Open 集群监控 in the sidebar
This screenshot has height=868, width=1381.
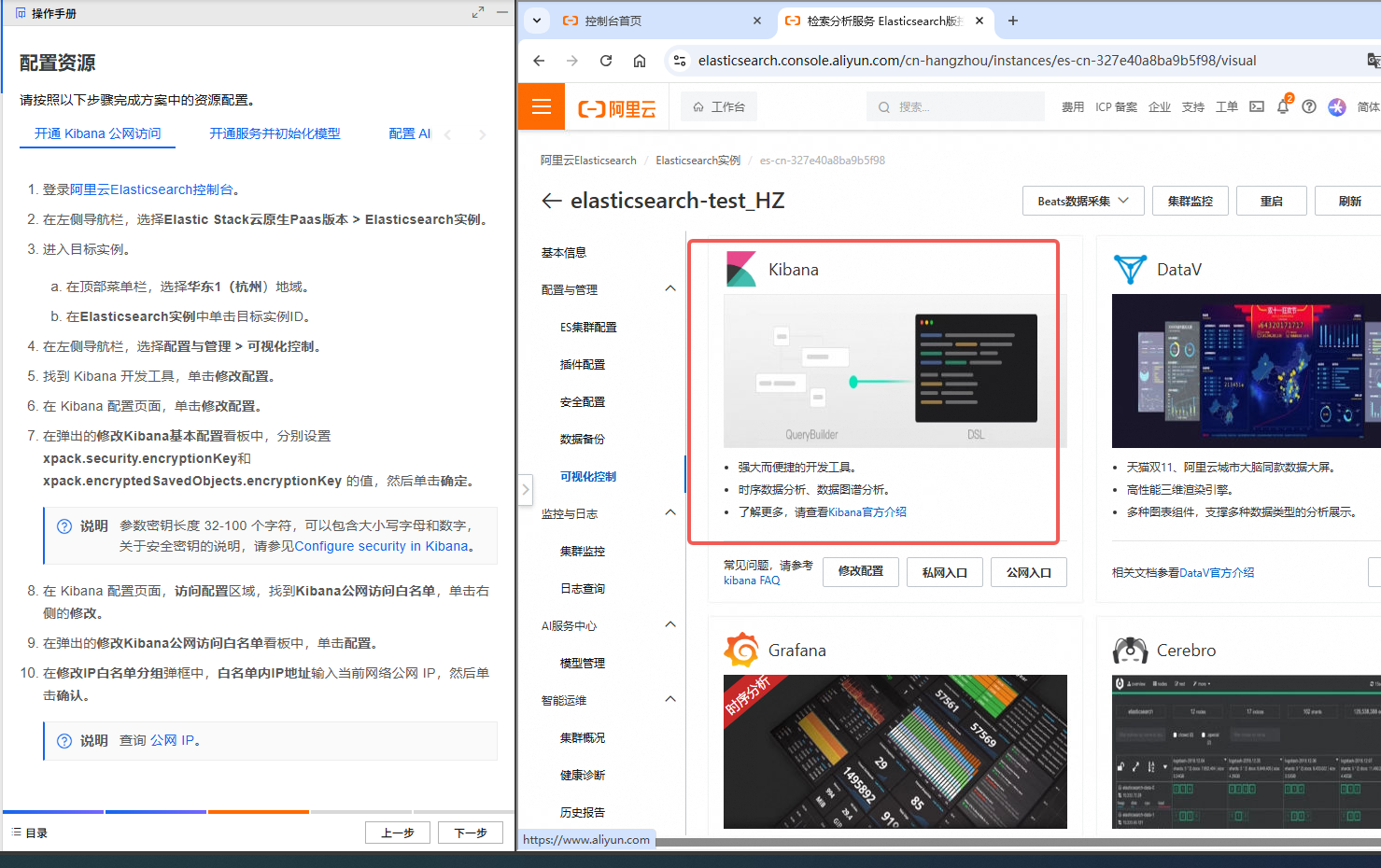coord(583,552)
